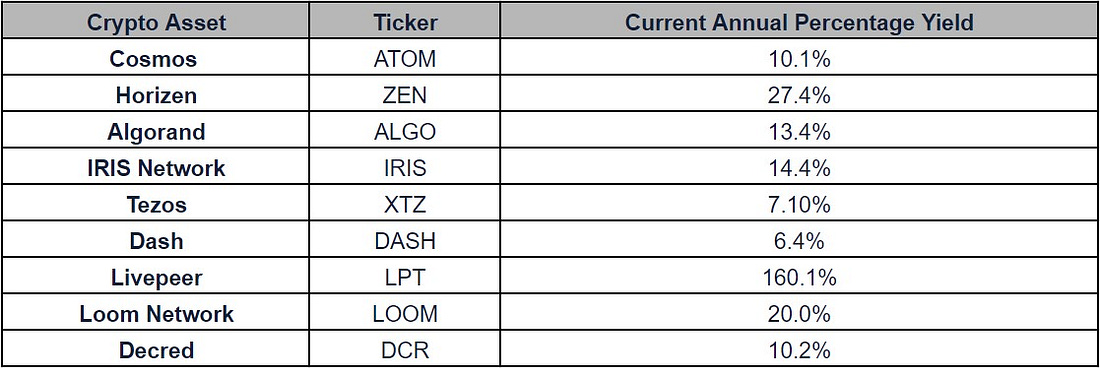Select the Horizen asset cell
The image size is (1100, 368).
coord(156,95)
